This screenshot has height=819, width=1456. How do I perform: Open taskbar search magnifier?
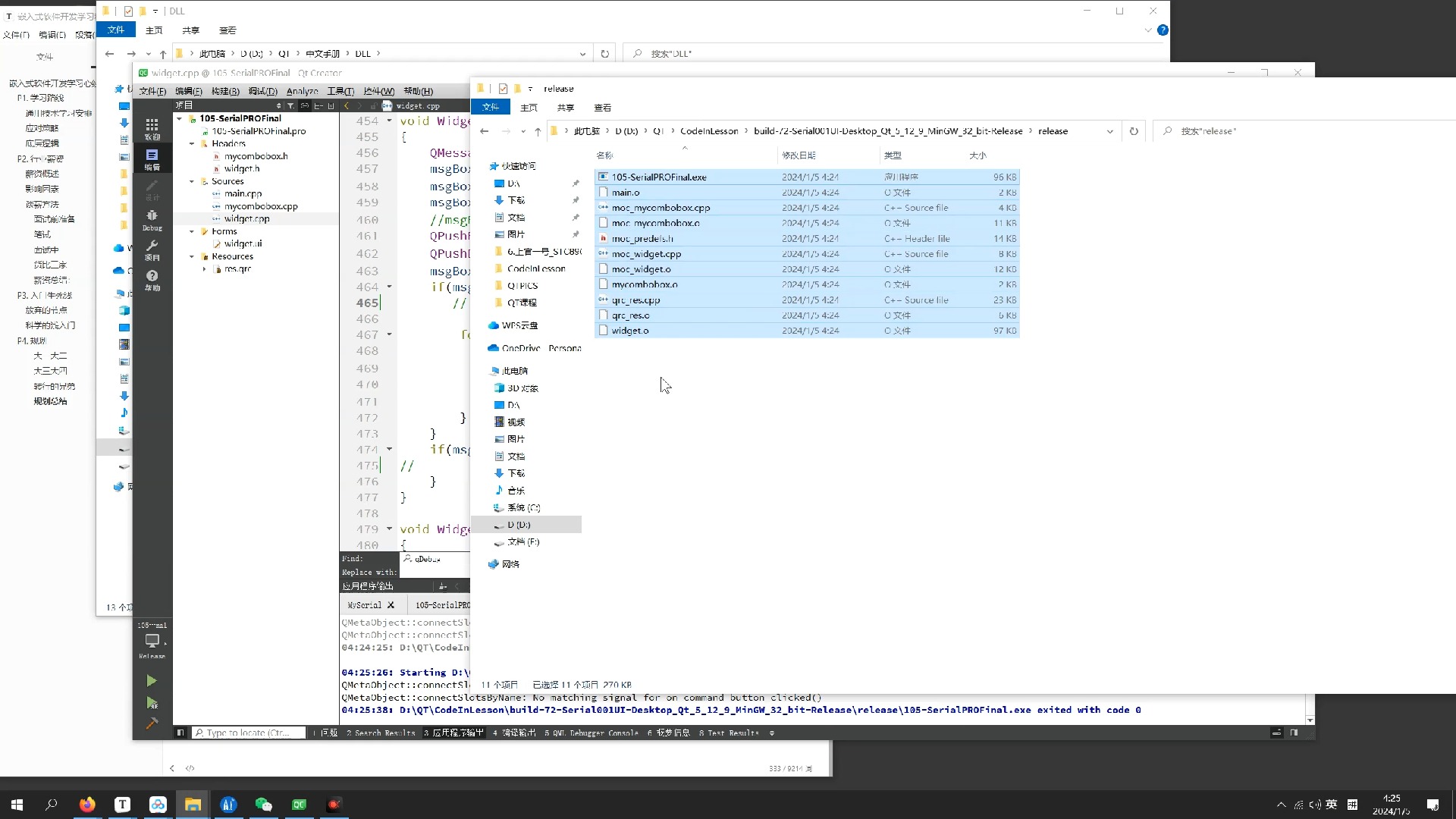pos(52,805)
